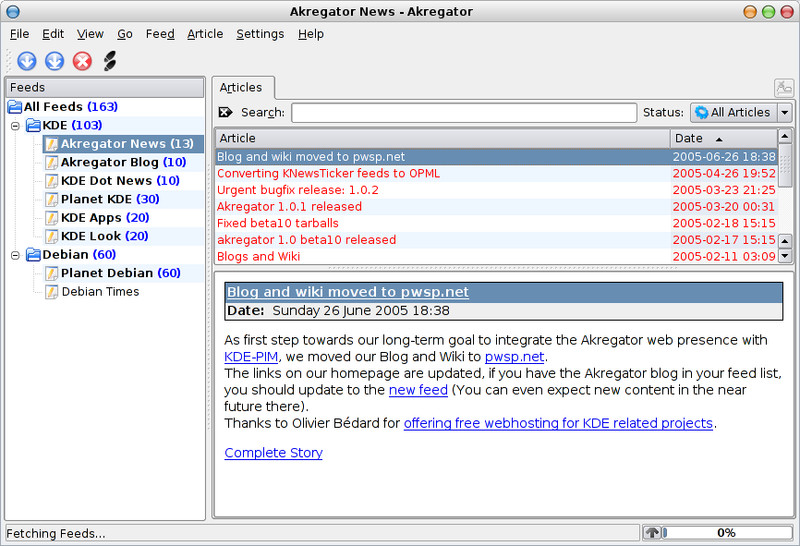Screen dimensions: 800x546
Task: Click the Status dropdown arrow button
Action: point(785,112)
